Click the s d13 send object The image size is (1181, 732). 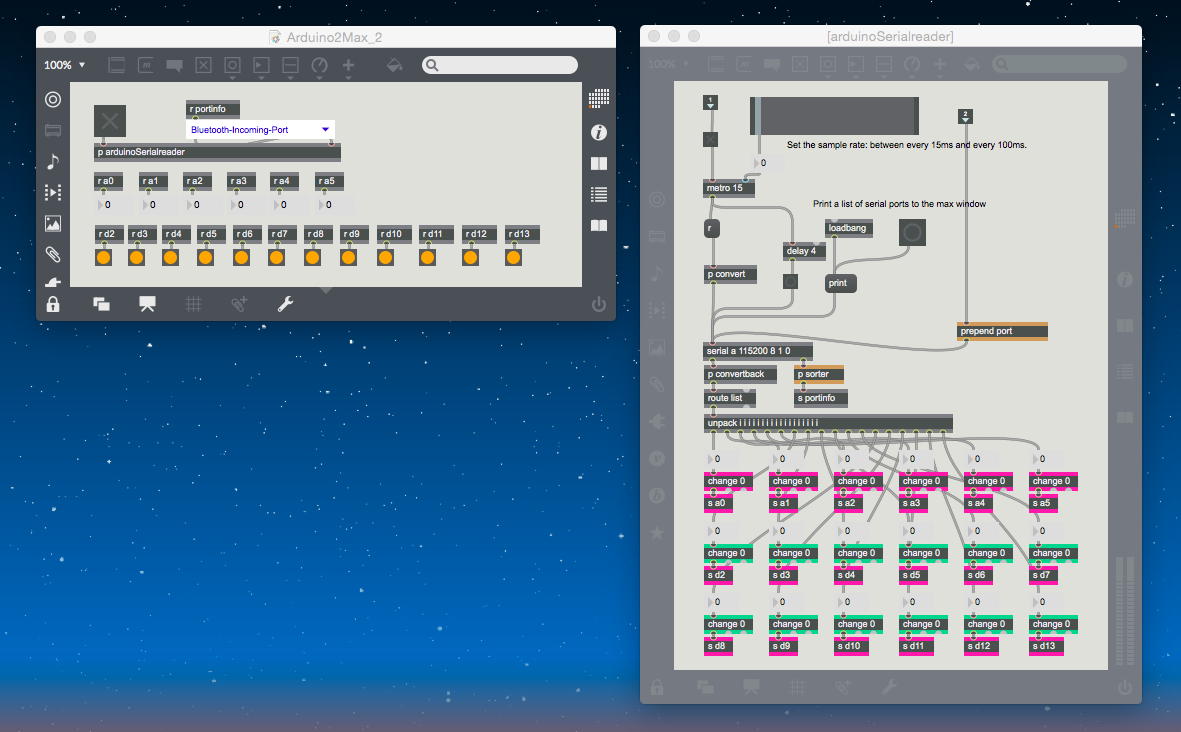pos(1046,646)
